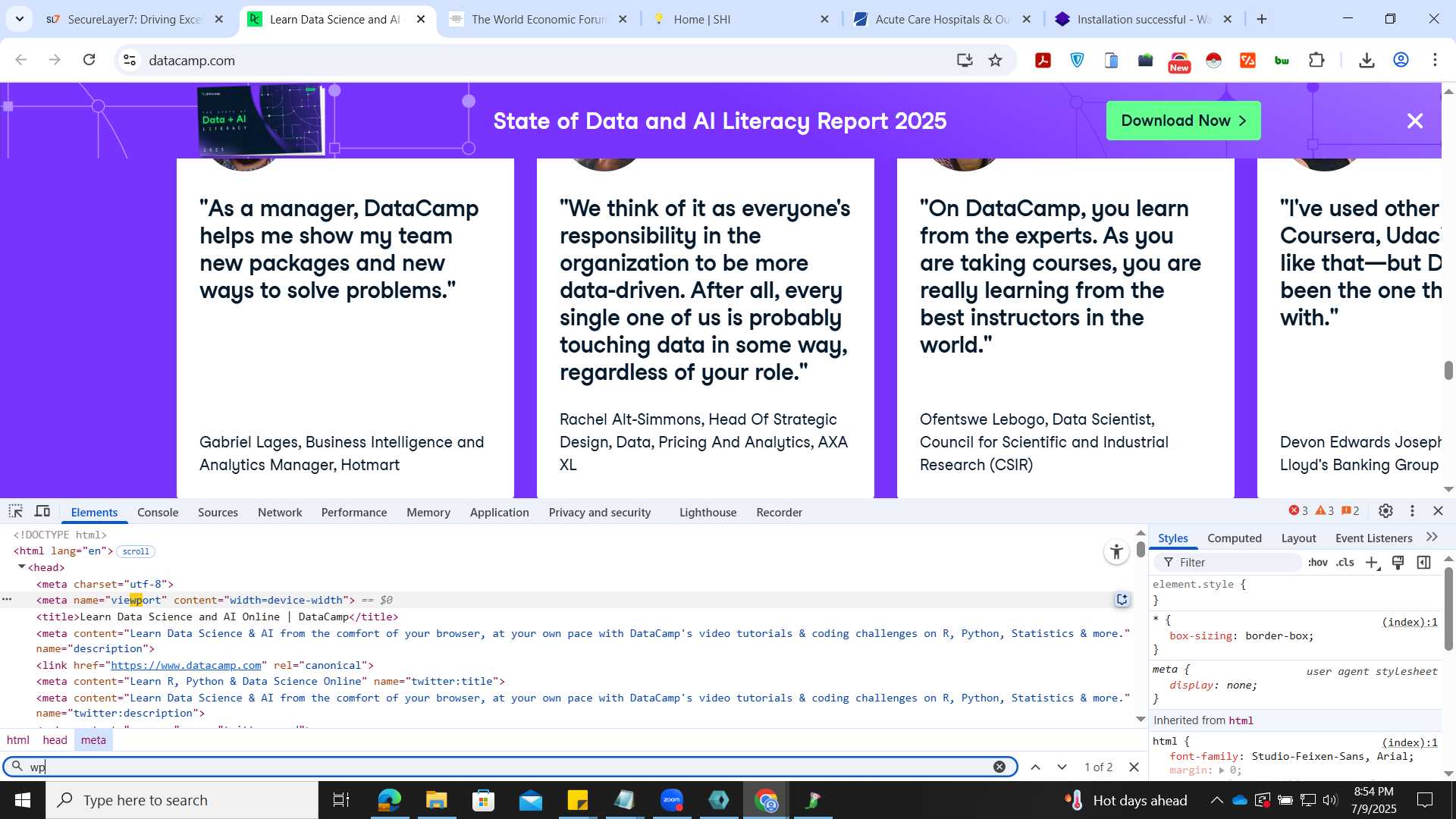Open the Event Listeners tab
Screen dimensions: 1456x819
click(1373, 538)
